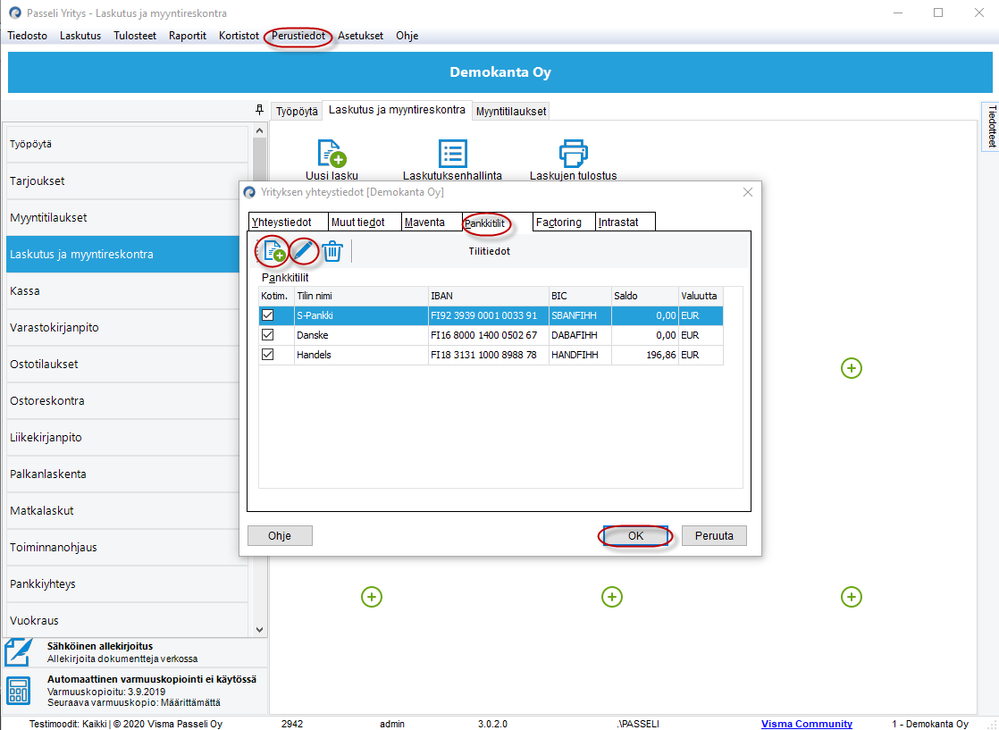Switch to the Yhteystiedot tab
Viewport: 999px width, 730px height.
click(x=288, y=222)
